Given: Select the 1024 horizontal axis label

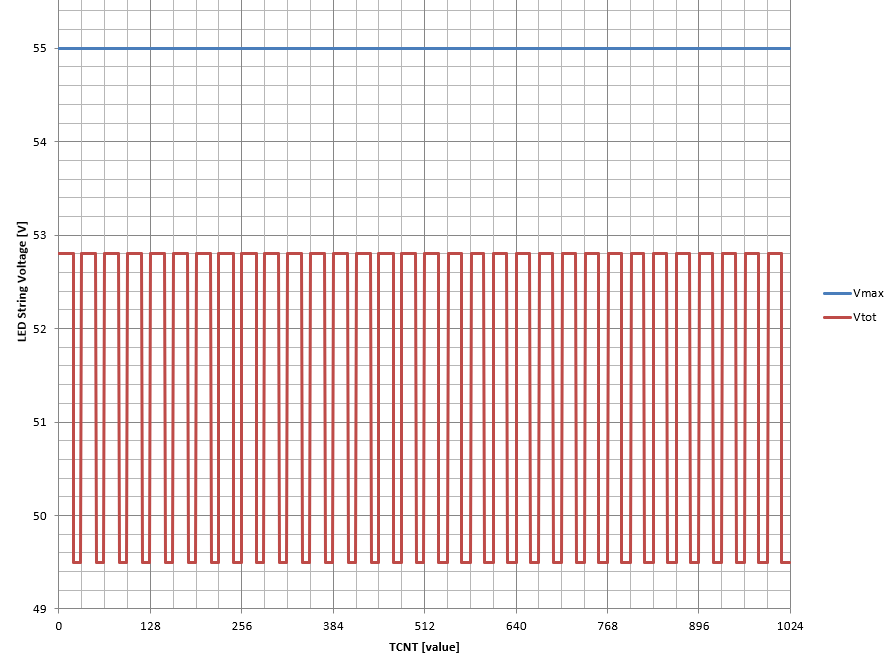Looking at the screenshot, I should point(790,626).
